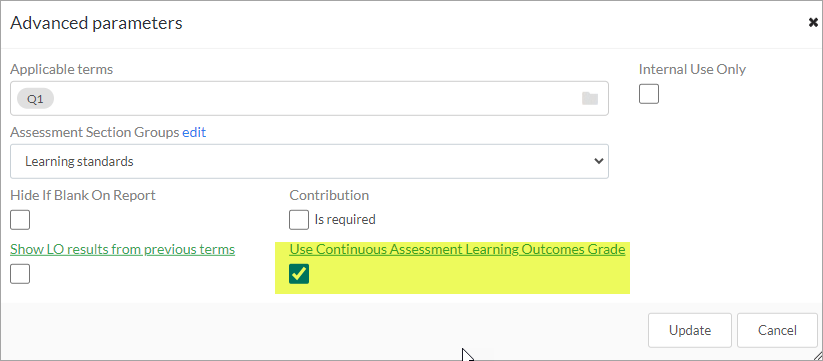Uncheck the Continuous Assessment Learning Outcomes Grade checkbox
This screenshot has width=823, height=361.
[x=299, y=274]
